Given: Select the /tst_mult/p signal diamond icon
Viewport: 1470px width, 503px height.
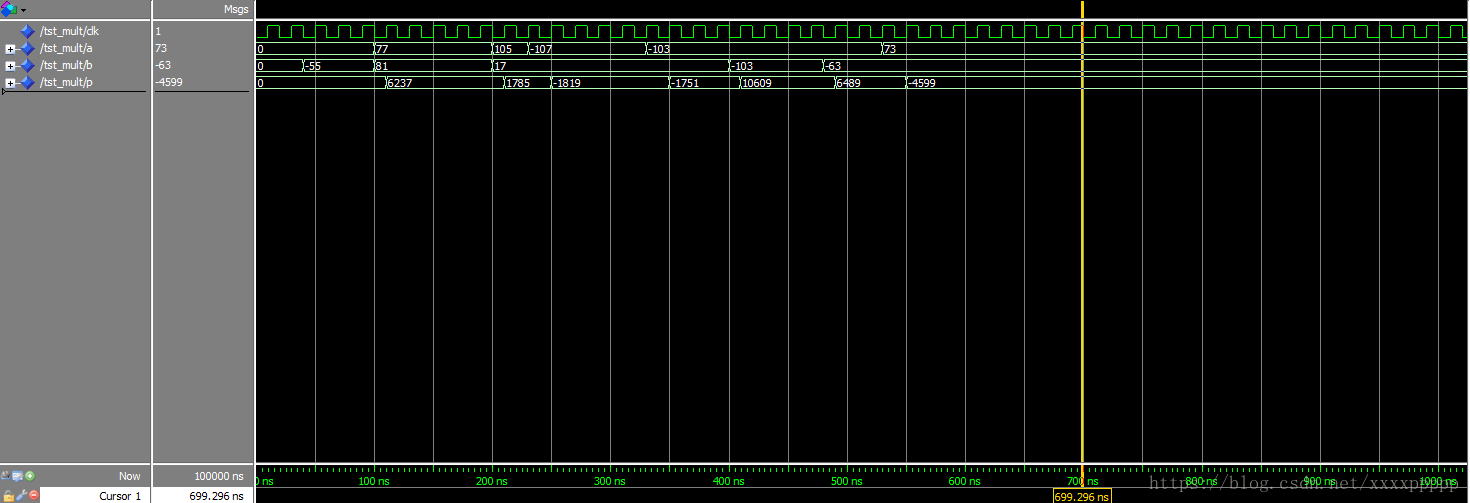Looking at the screenshot, I should pyautogui.click(x=27, y=82).
